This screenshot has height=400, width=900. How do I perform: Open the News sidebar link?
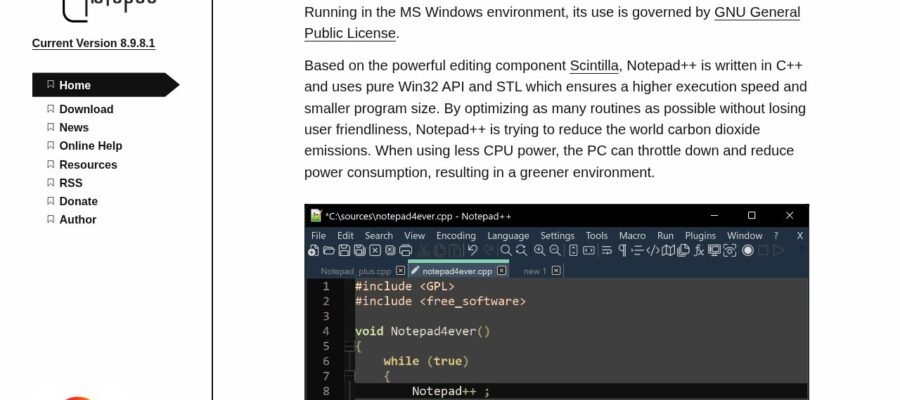[74, 127]
